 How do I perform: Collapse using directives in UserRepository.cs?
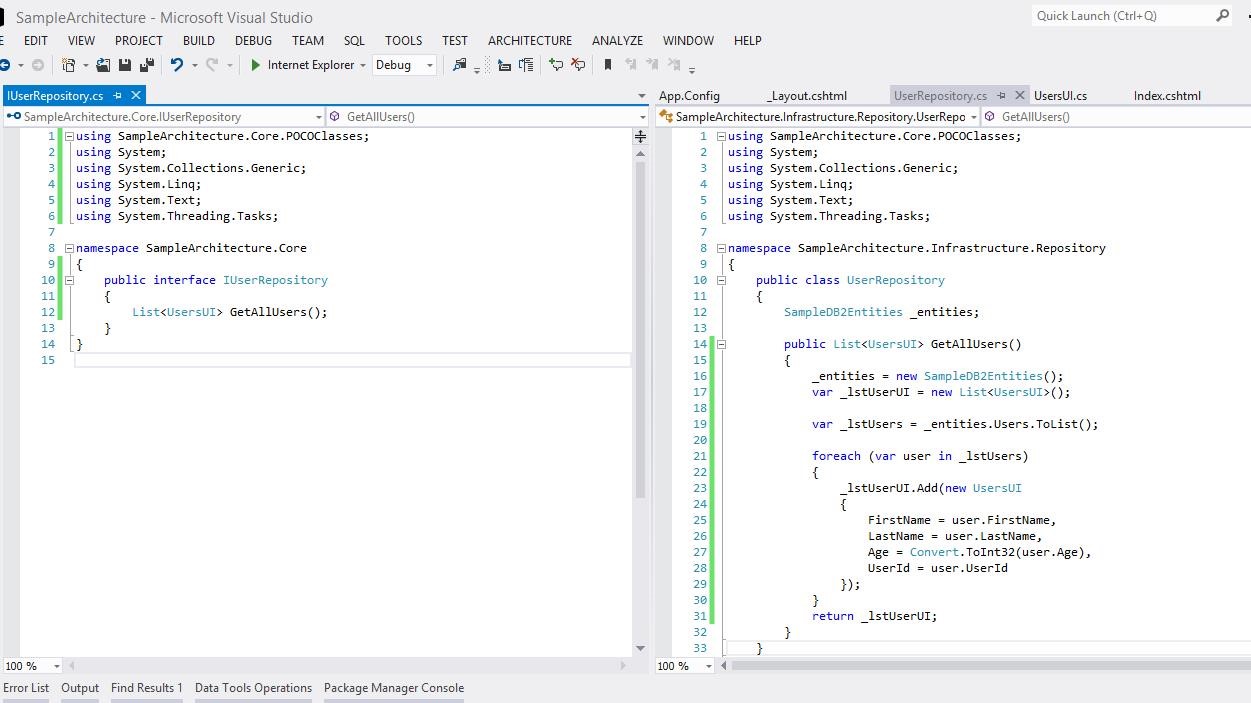point(721,136)
